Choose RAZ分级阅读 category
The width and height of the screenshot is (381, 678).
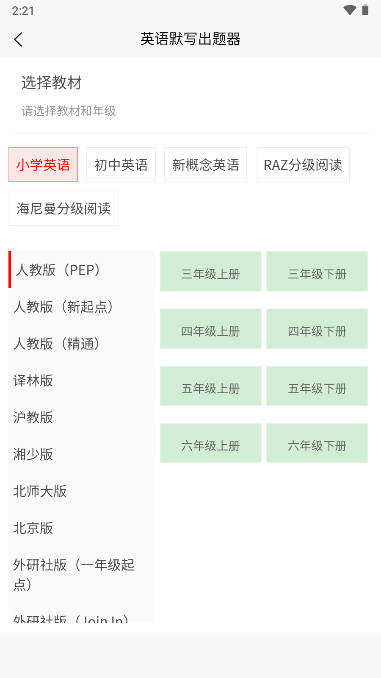click(303, 164)
